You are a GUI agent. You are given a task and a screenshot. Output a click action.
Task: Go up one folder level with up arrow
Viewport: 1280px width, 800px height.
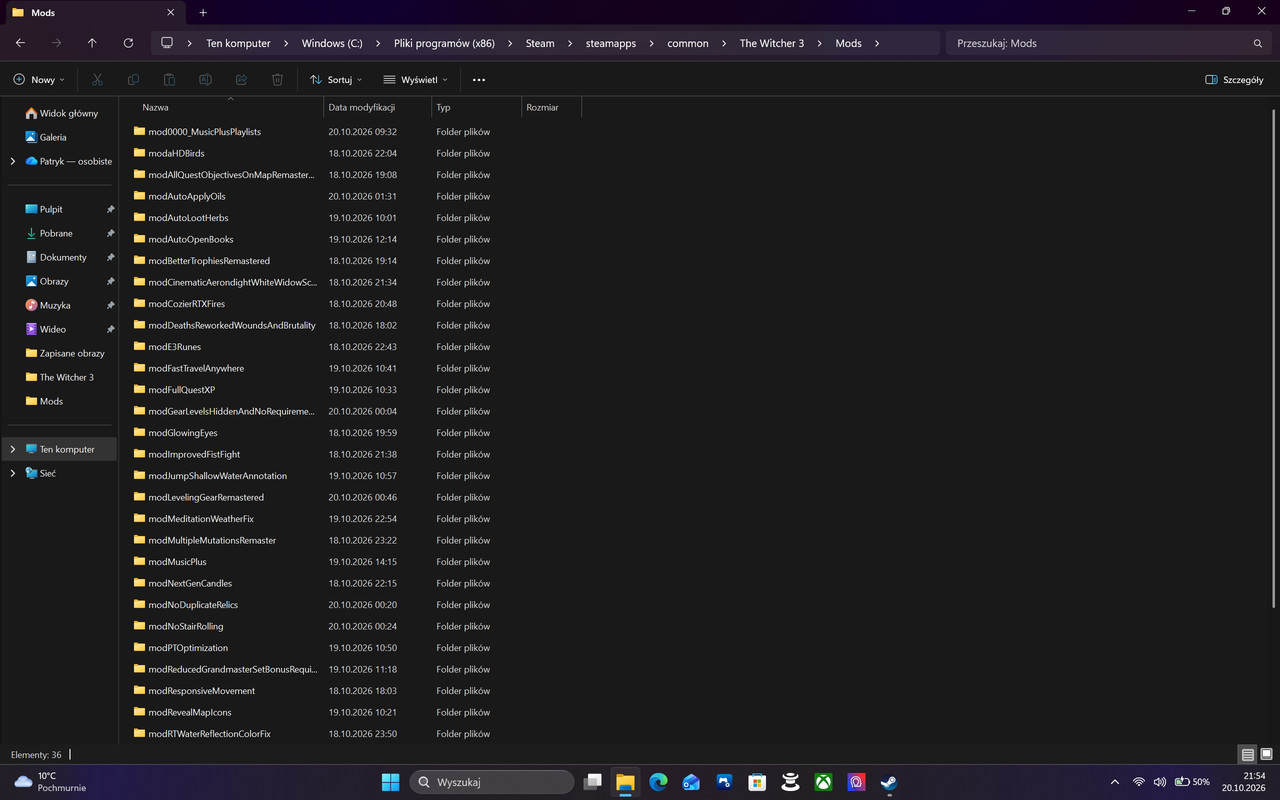tap(92, 43)
